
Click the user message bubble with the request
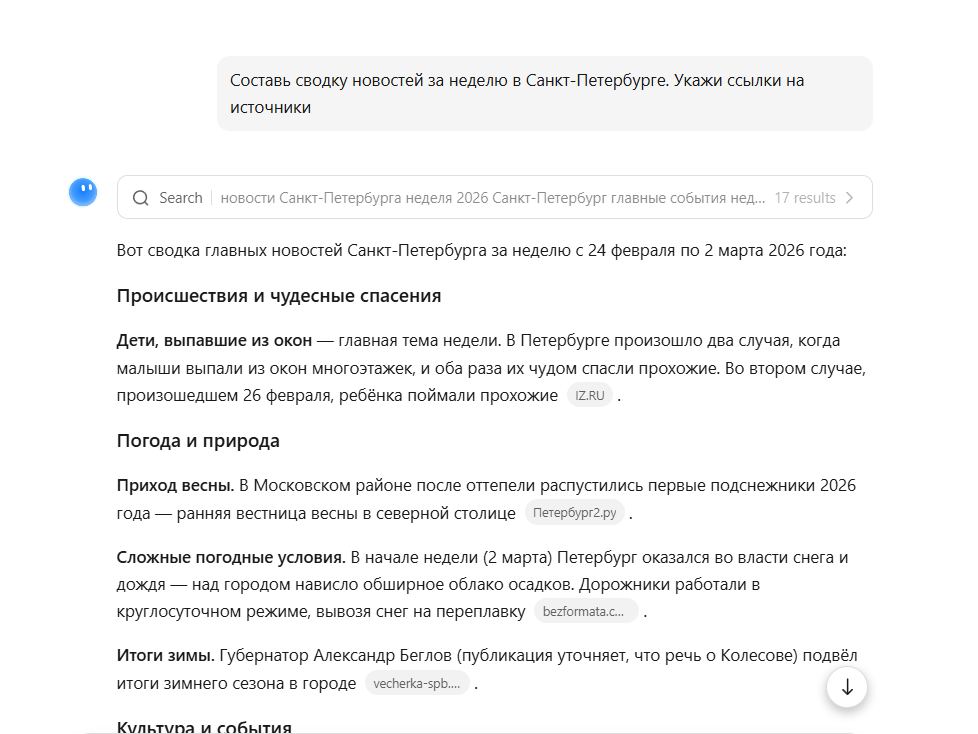(544, 93)
